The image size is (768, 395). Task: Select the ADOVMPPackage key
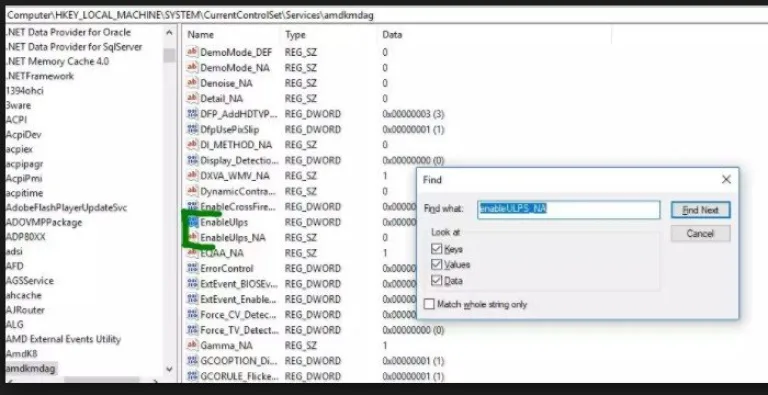44,222
